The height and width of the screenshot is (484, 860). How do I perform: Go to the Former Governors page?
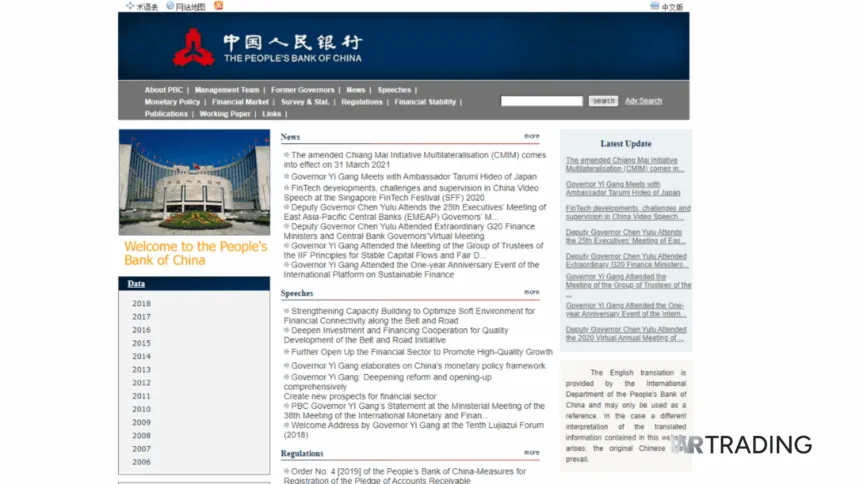click(302, 90)
